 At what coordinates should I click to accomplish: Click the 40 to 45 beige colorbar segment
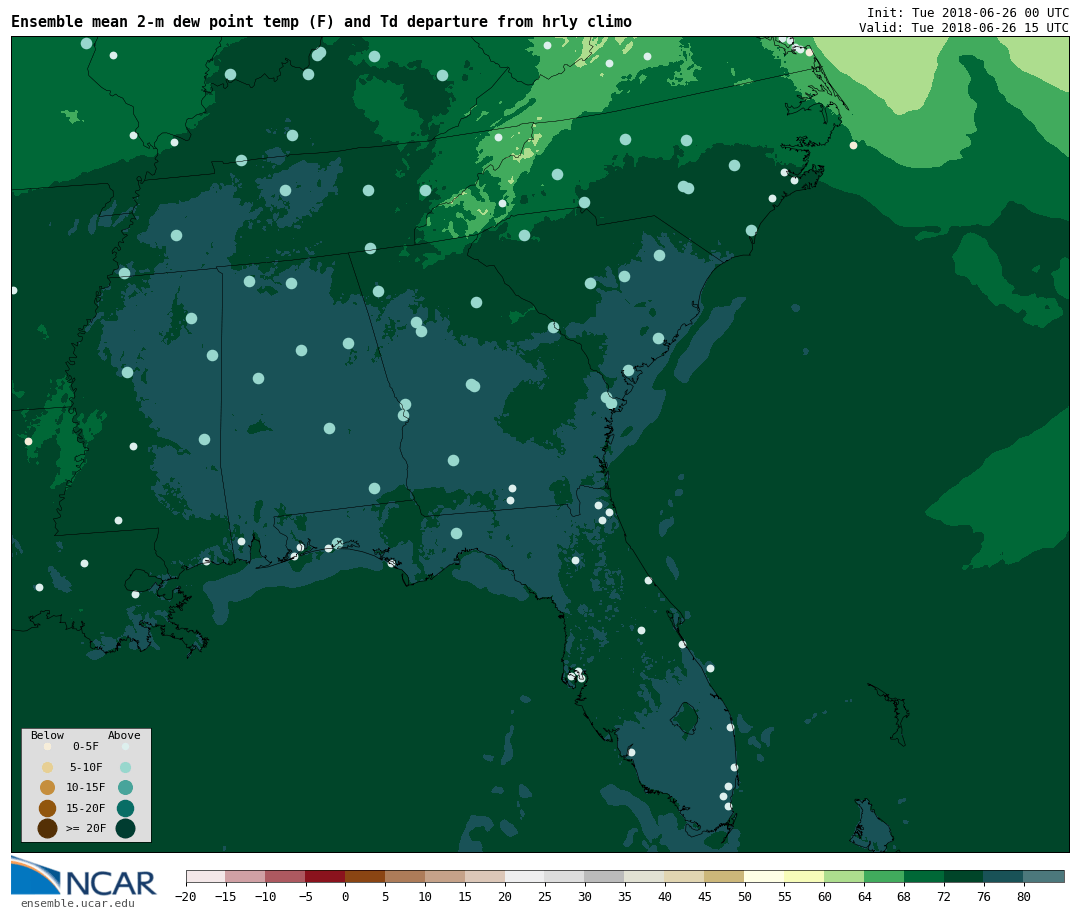coord(685,876)
